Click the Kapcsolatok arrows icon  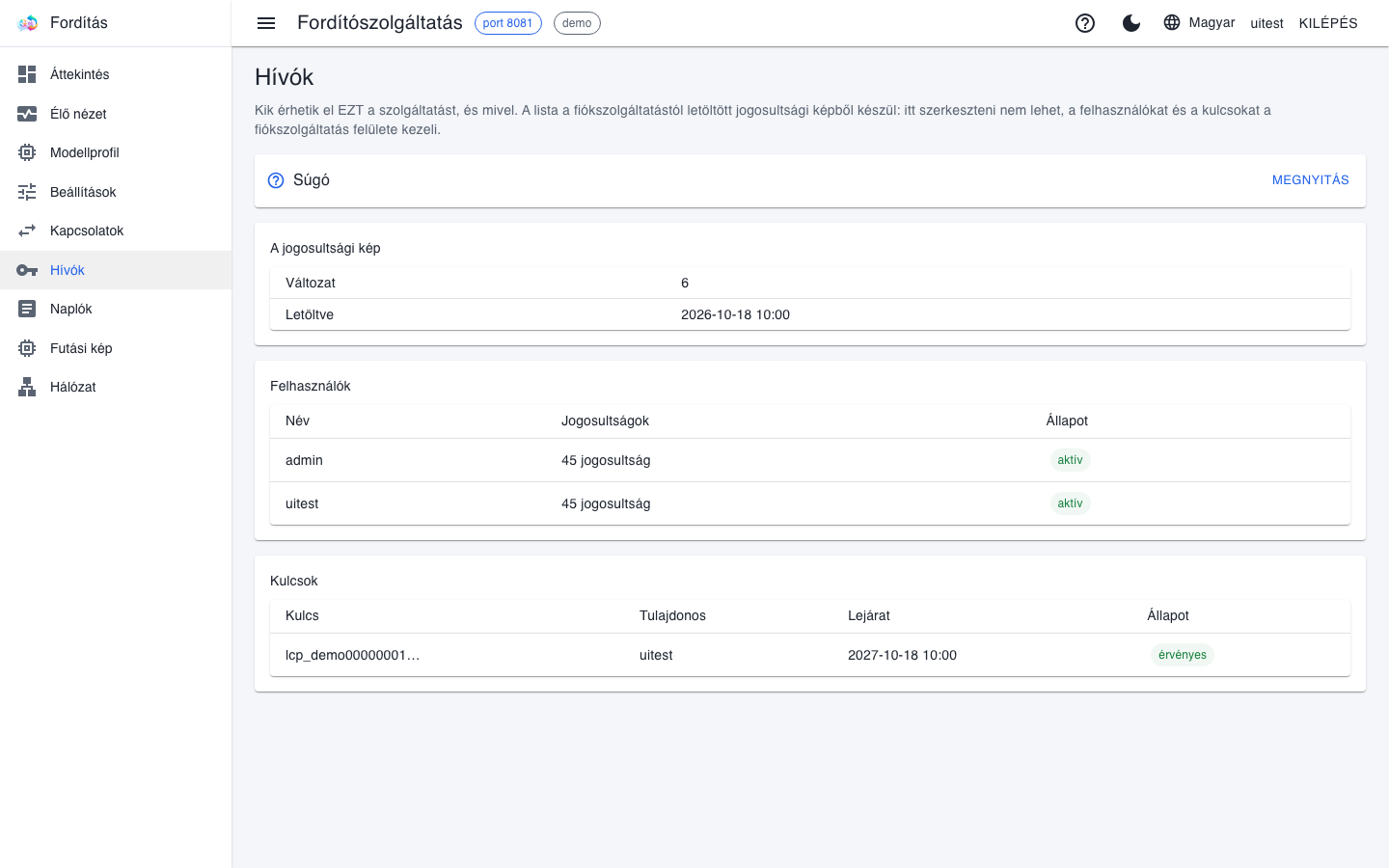coord(27,231)
